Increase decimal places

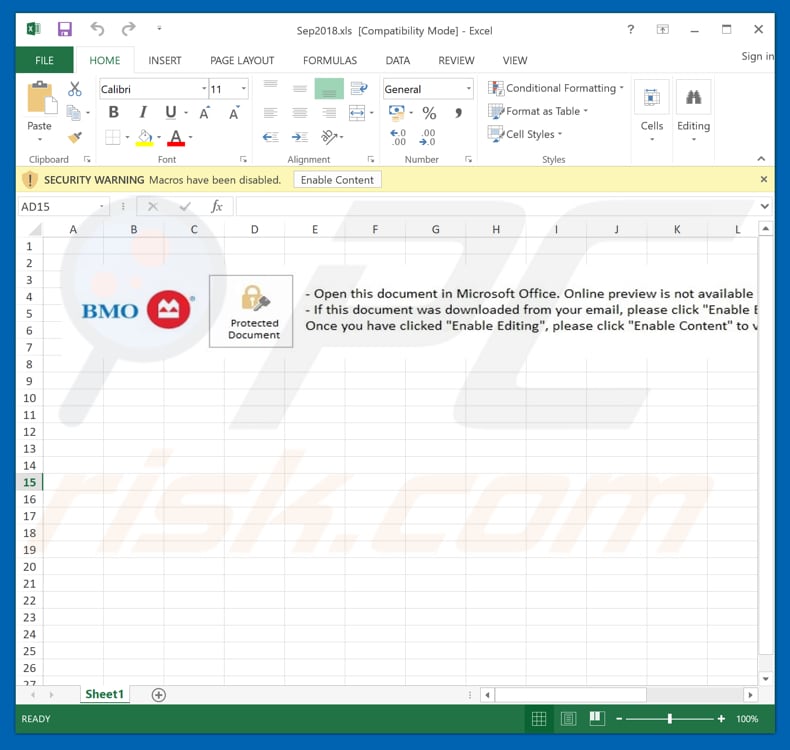[398, 137]
